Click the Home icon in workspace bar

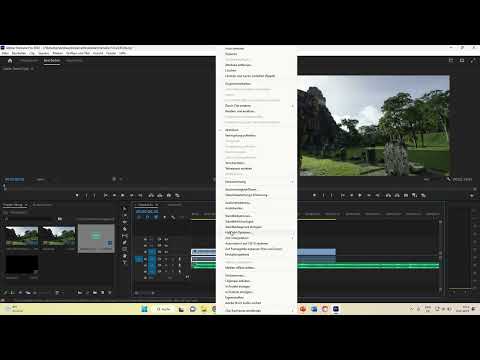(x=10, y=61)
